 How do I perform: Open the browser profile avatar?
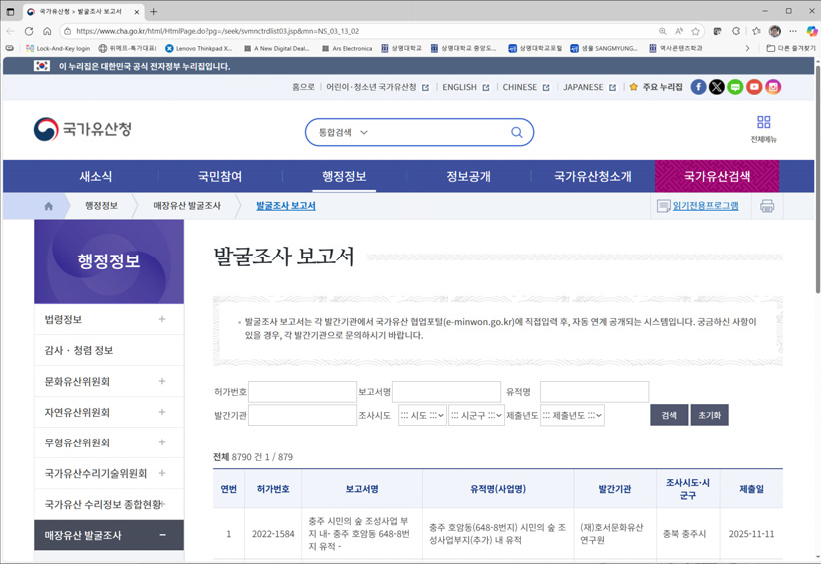(775, 31)
